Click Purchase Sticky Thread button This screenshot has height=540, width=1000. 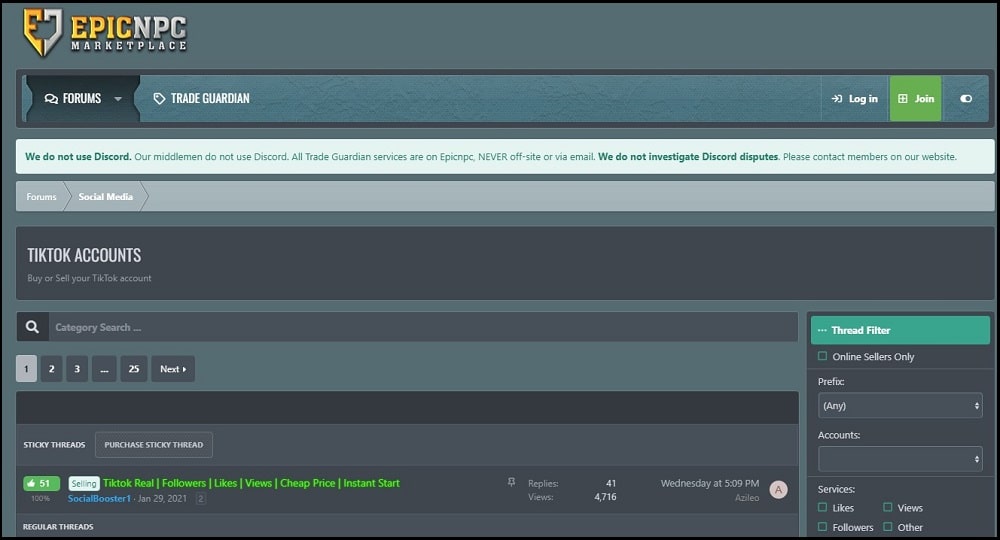pos(154,444)
